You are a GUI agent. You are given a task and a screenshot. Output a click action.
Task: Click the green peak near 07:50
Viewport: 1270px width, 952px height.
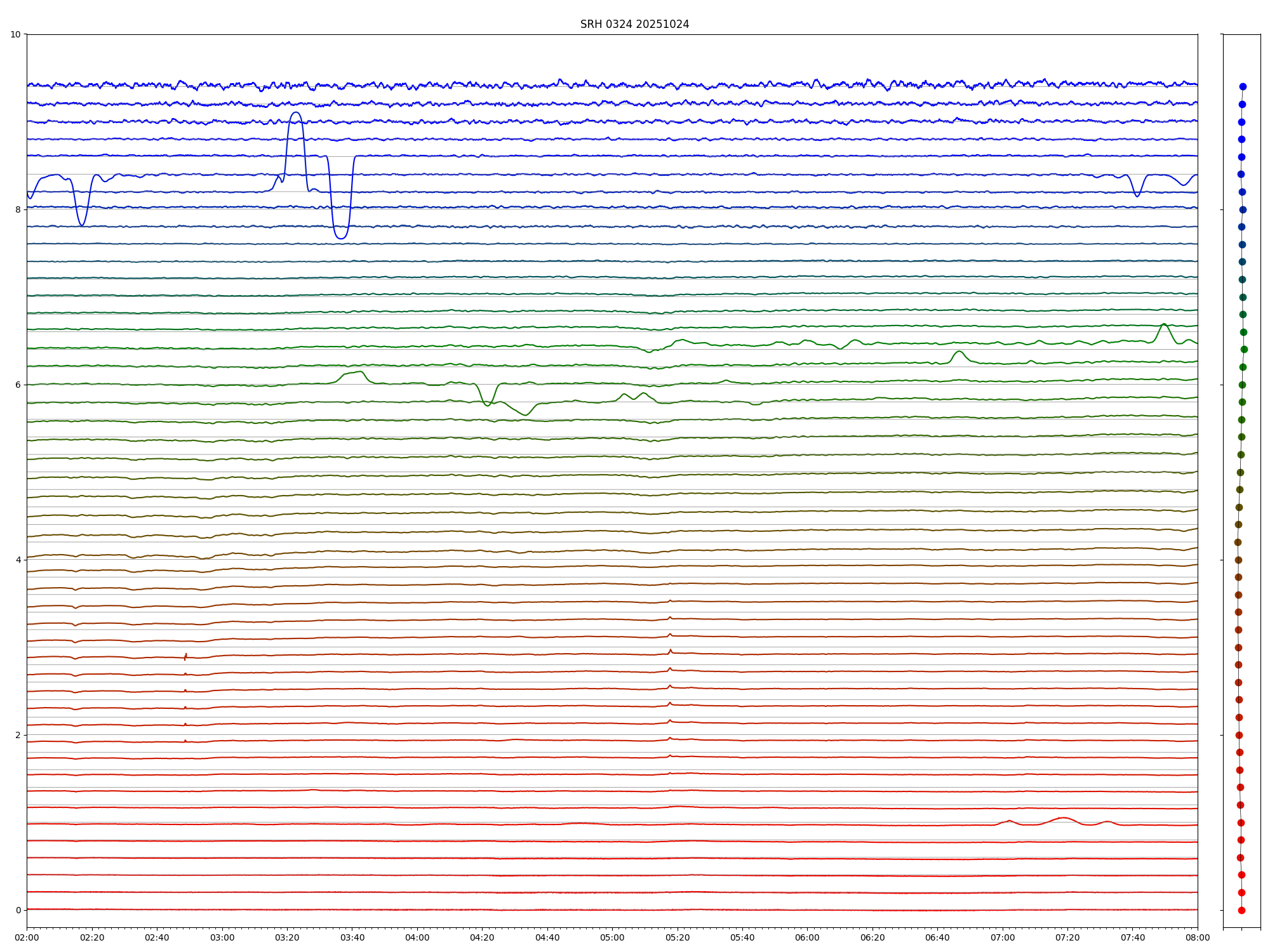pyautogui.click(x=1163, y=324)
